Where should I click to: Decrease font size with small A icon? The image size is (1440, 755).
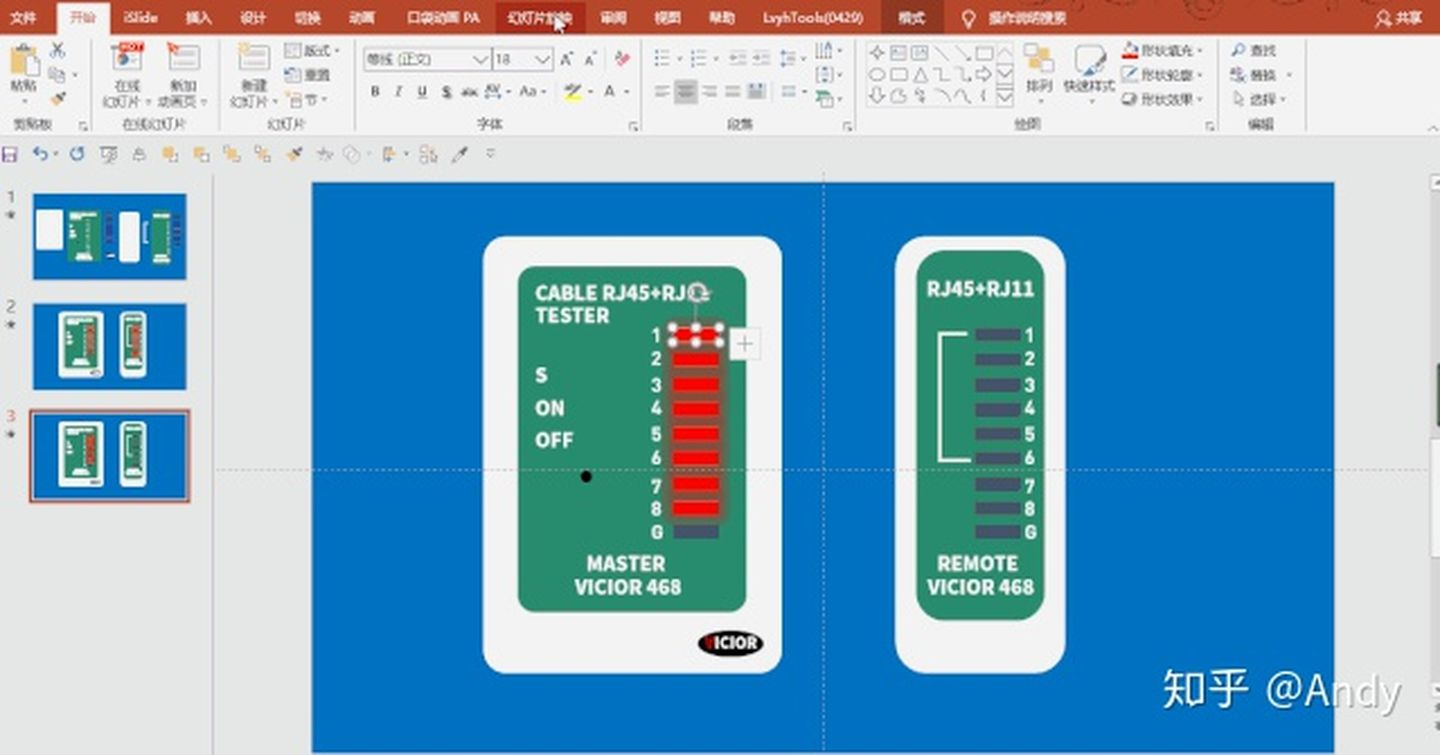pyautogui.click(x=590, y=60)
